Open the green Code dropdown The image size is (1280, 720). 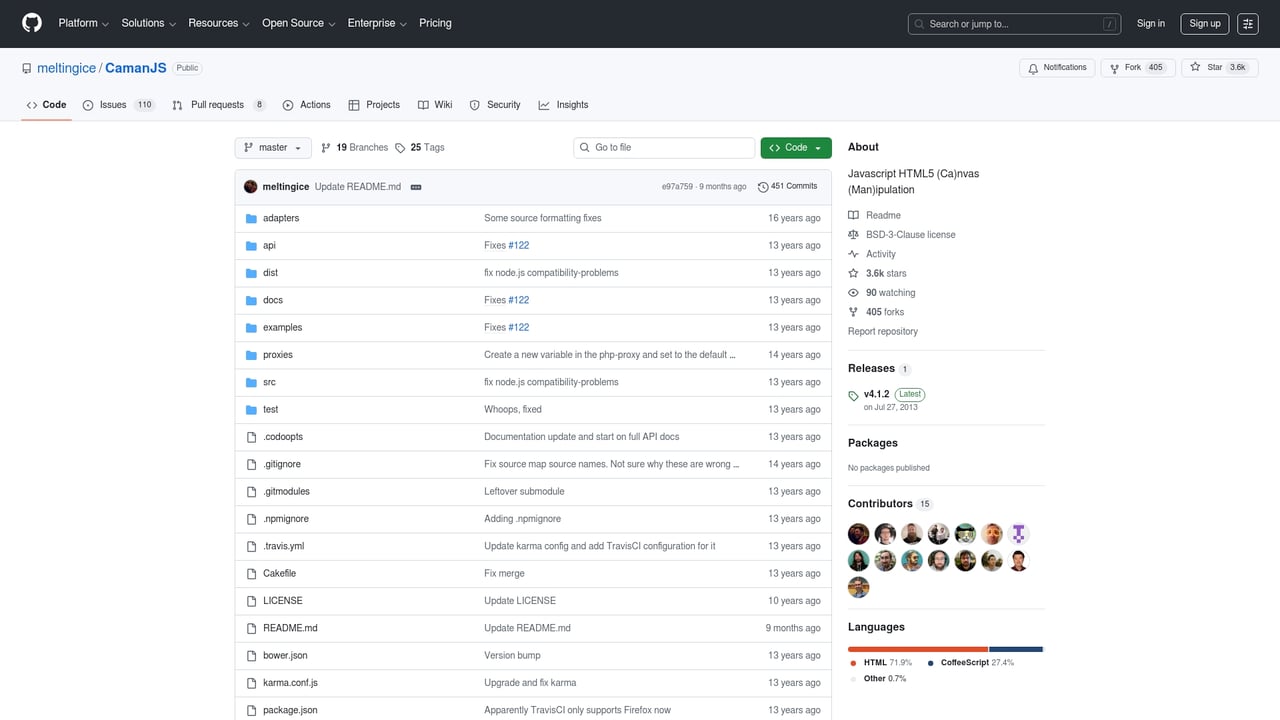coord(795,147)
